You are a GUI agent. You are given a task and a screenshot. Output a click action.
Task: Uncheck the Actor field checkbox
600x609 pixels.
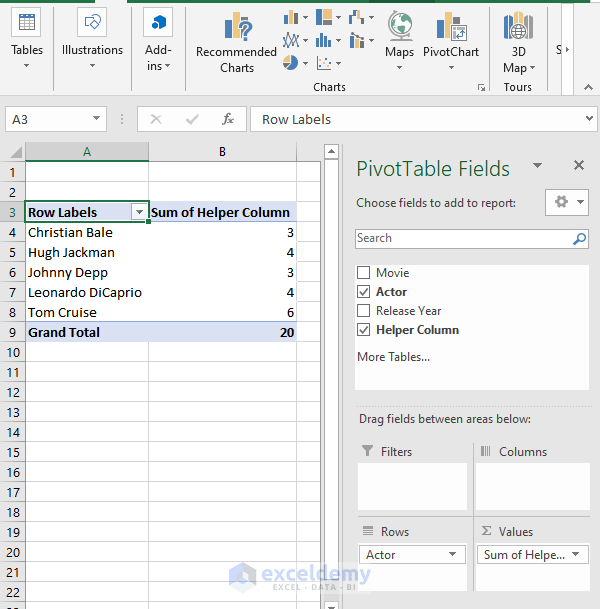(x=363, y=292)
